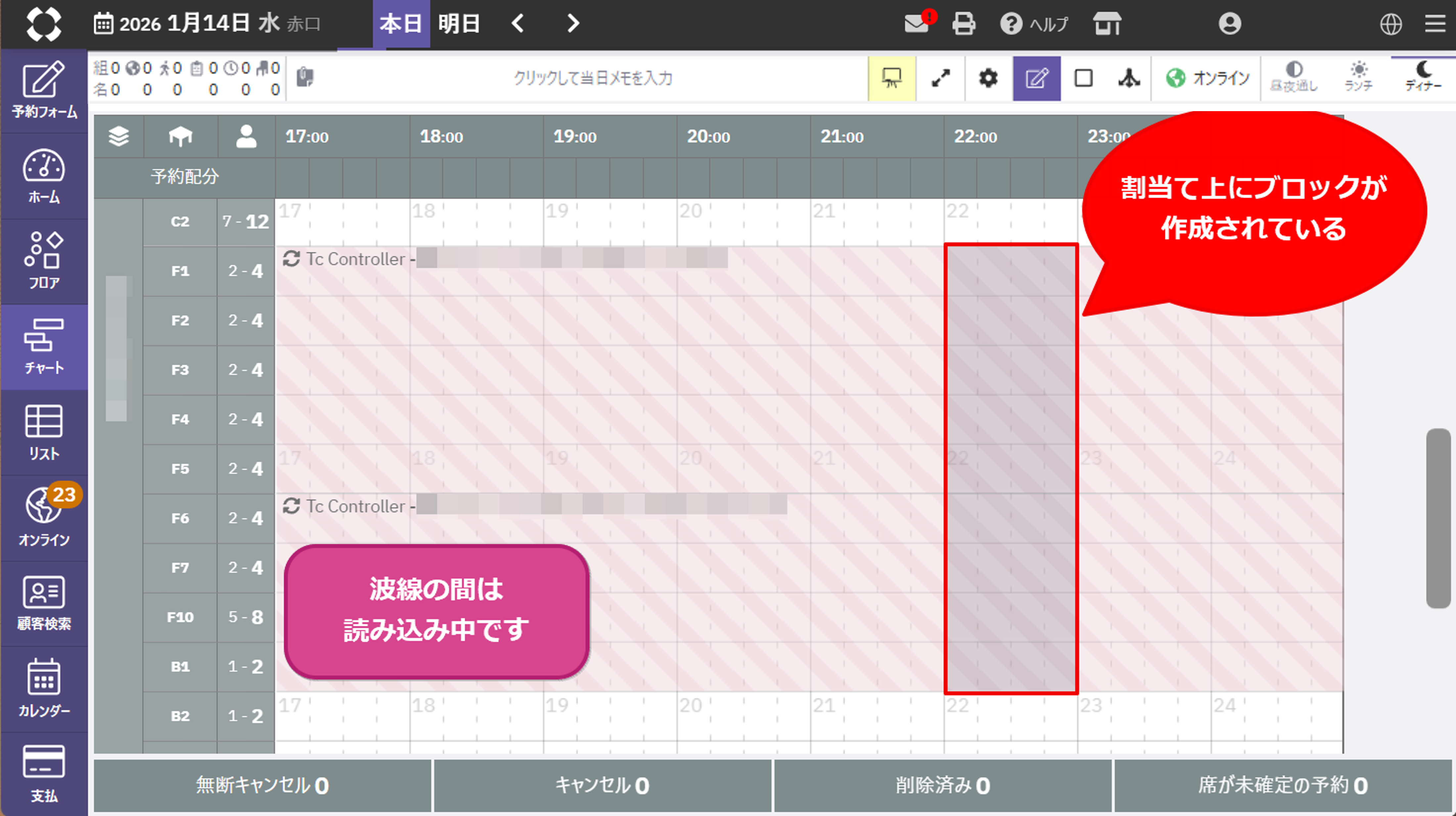Open the フロア view in sidebar
1456x816 pixels.
pos(44,262)
